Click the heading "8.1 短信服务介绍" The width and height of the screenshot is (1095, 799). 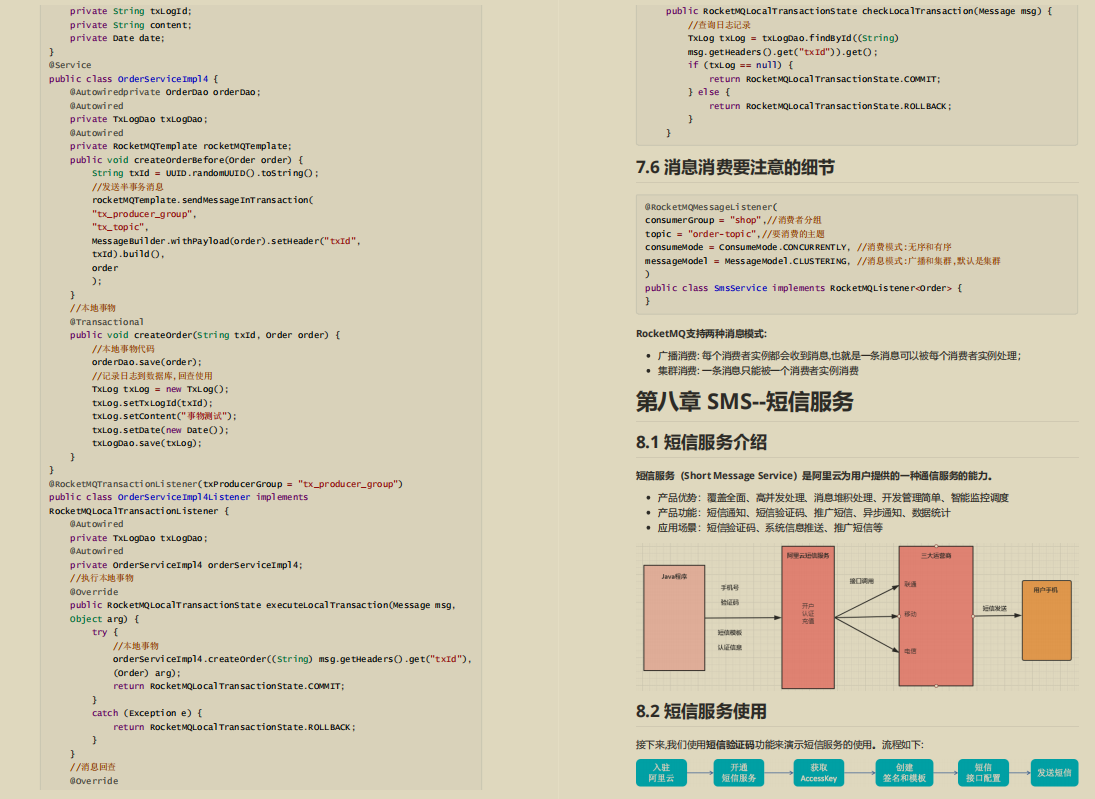click(x=701, y=442)
